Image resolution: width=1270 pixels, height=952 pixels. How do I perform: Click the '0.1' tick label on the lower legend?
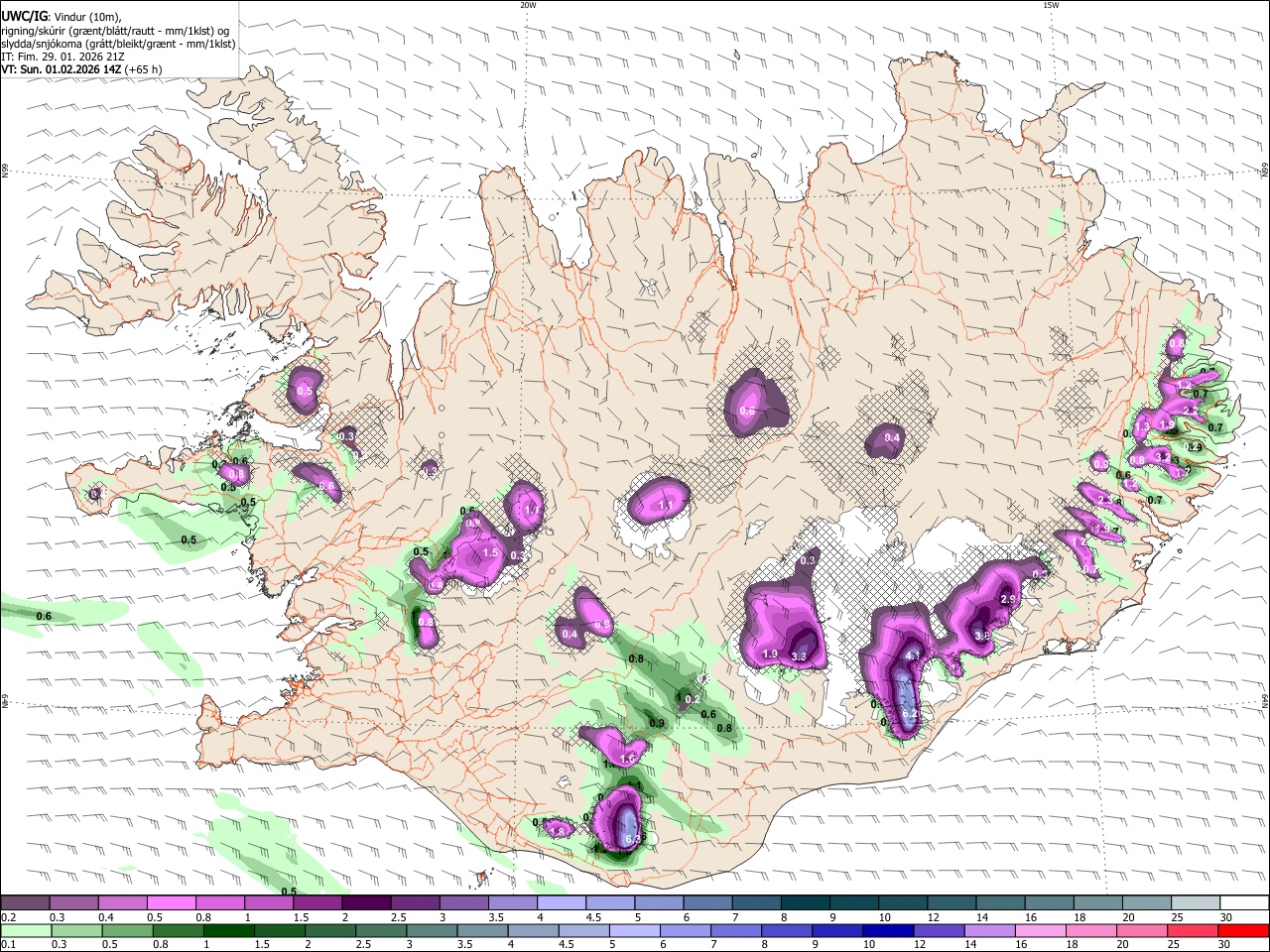[x=9, y=944]
